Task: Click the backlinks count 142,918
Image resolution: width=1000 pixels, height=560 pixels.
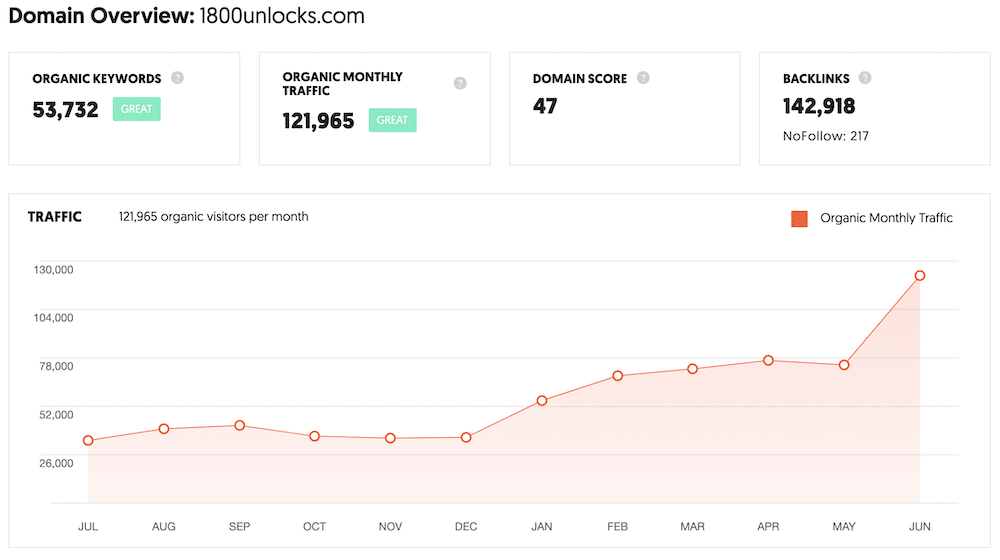Action: [819, 106]
